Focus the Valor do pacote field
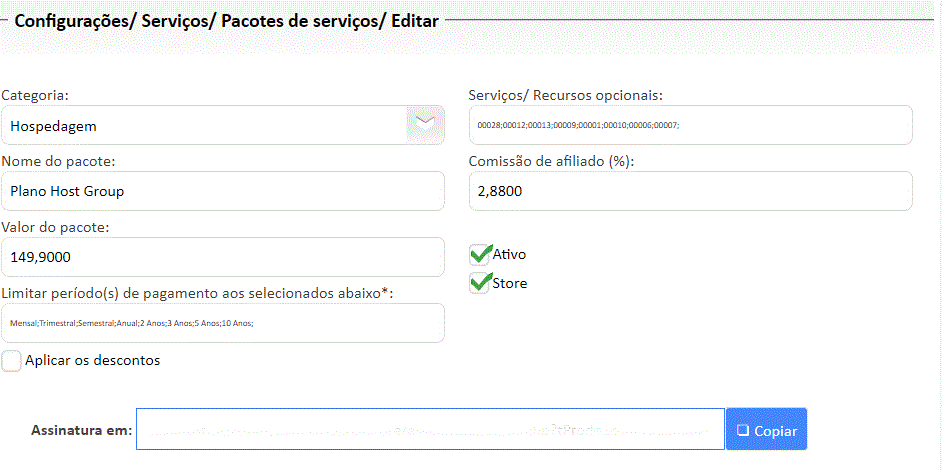The height and width of the screenshot is (471, 942). [223, 257]
